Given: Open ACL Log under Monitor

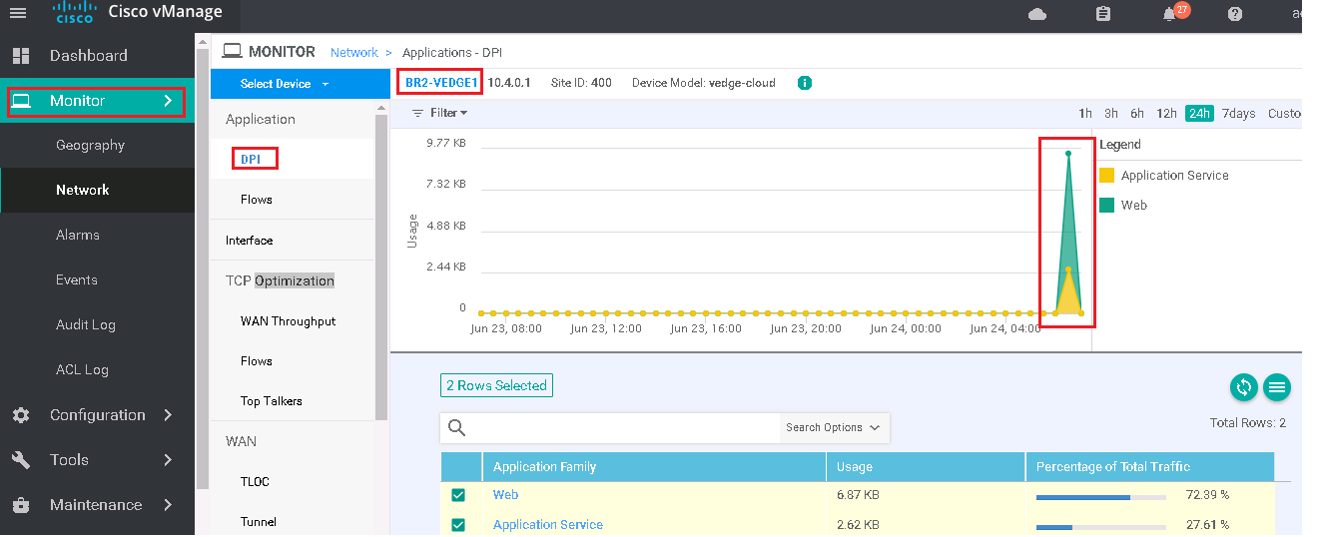Looking at the screenshot, I should [x=82, y=370].
